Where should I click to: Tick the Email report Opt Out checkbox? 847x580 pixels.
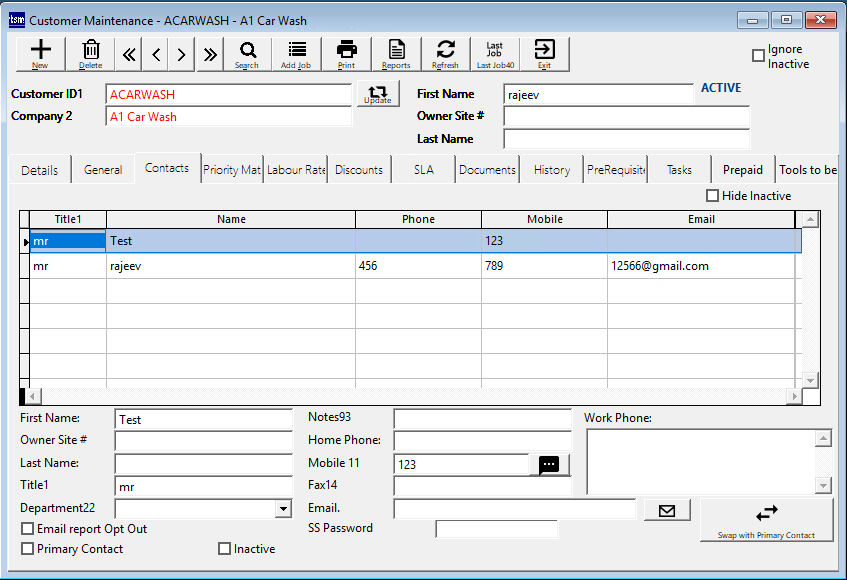[28, 529]
